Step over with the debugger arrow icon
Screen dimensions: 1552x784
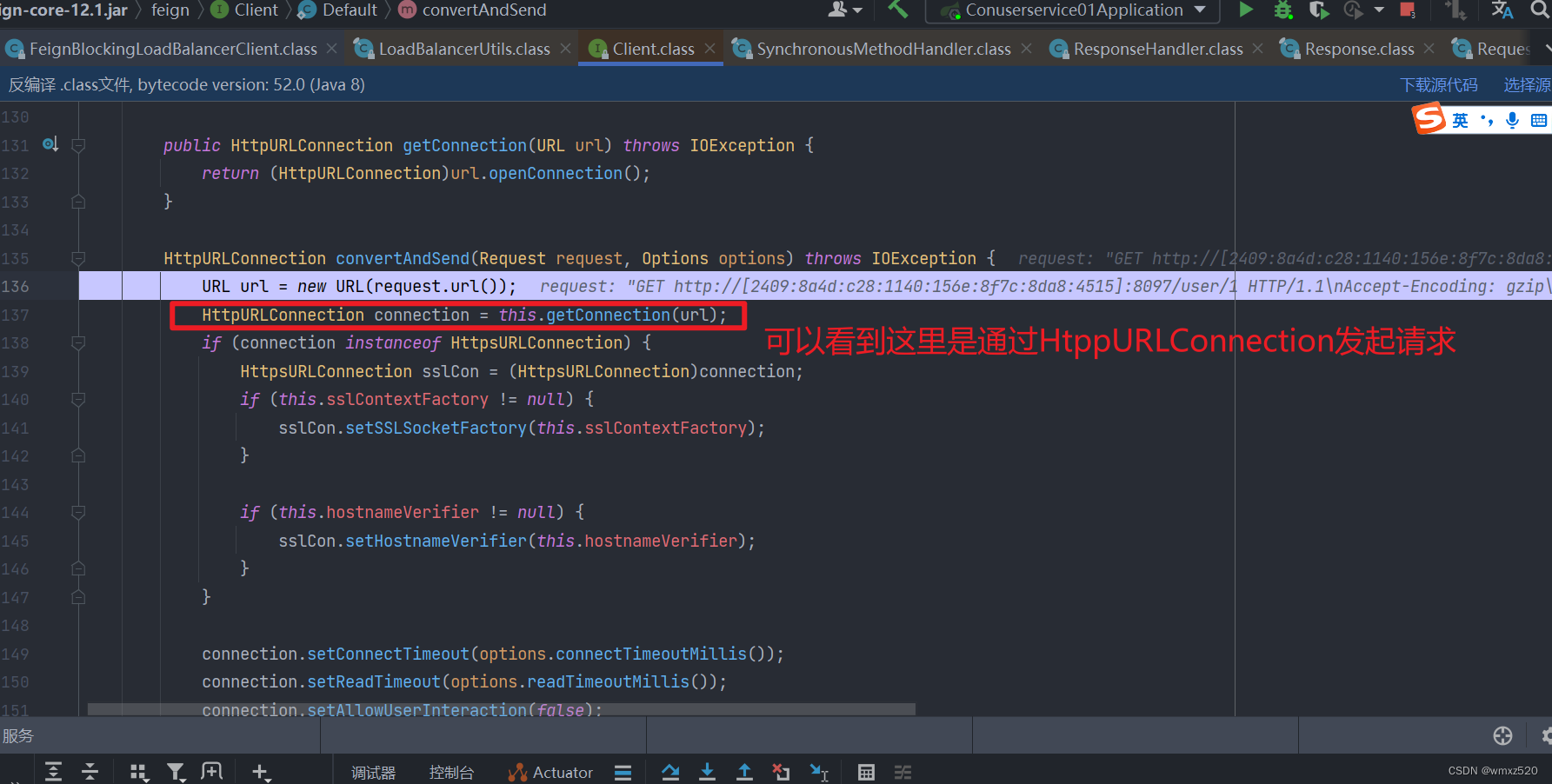click(670, 772)
